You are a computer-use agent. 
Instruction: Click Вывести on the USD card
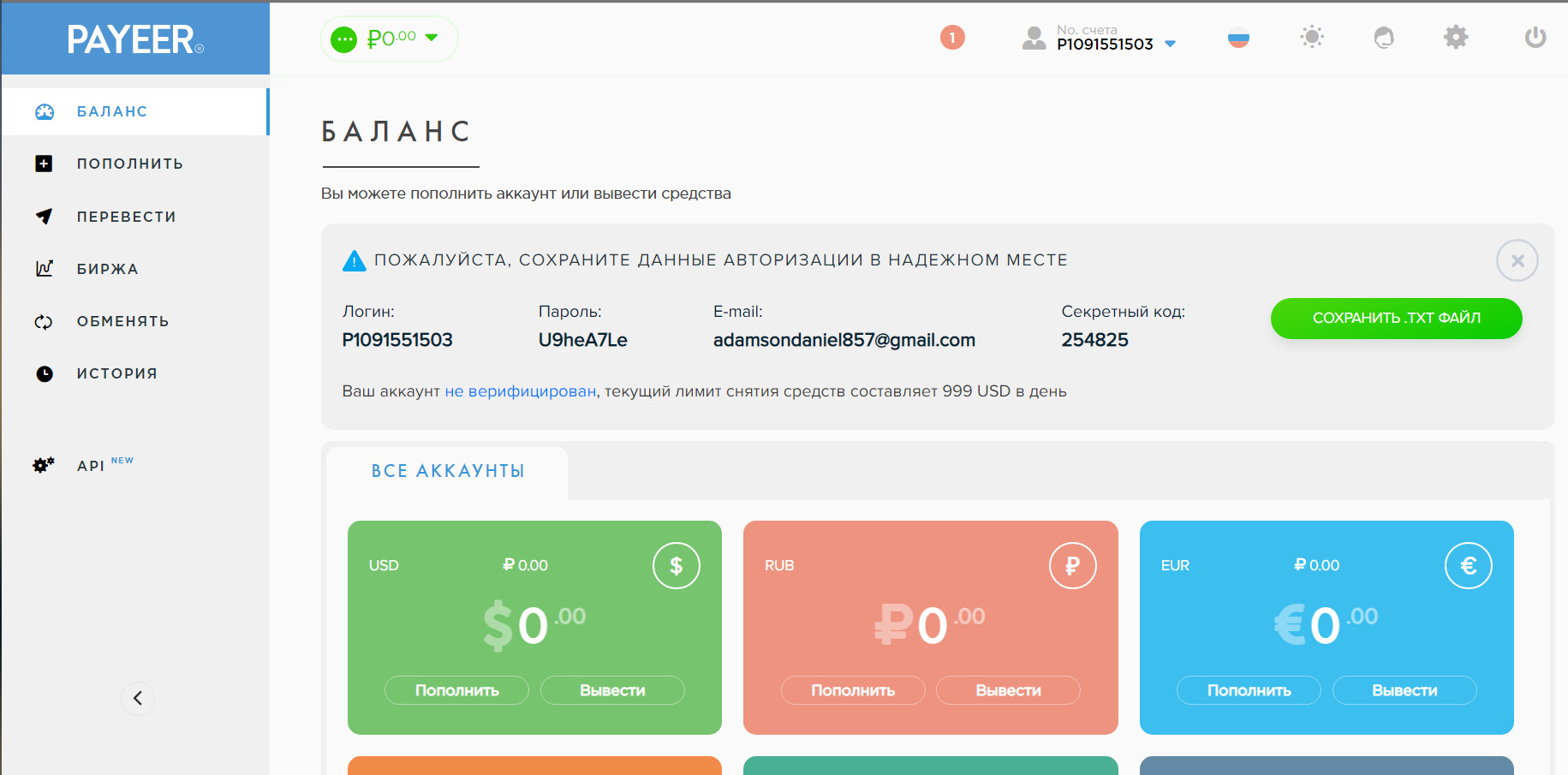[612, 690]
